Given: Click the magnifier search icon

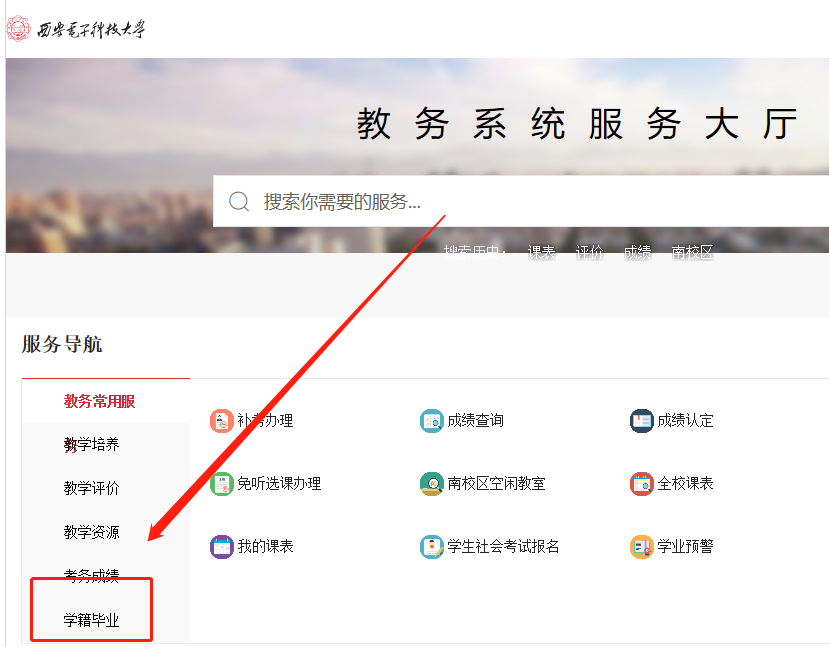Looking at the screenshot, I should [x=239, y=202].
